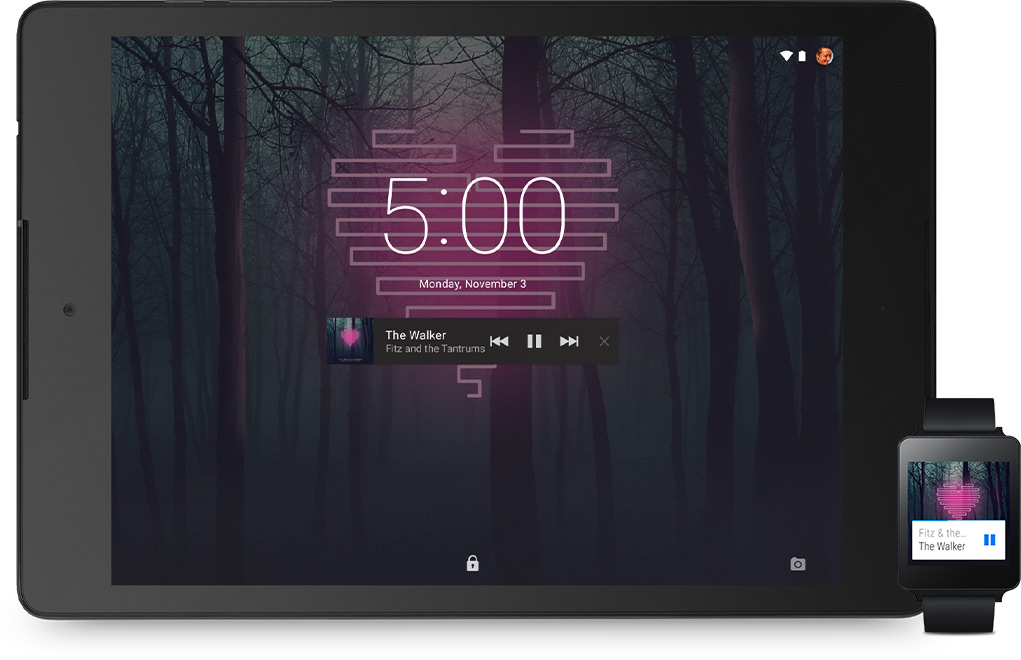This screenshot has height=660, width=1021.
Task: Pause The Walker on the tablet
Action: pos(534,342)
